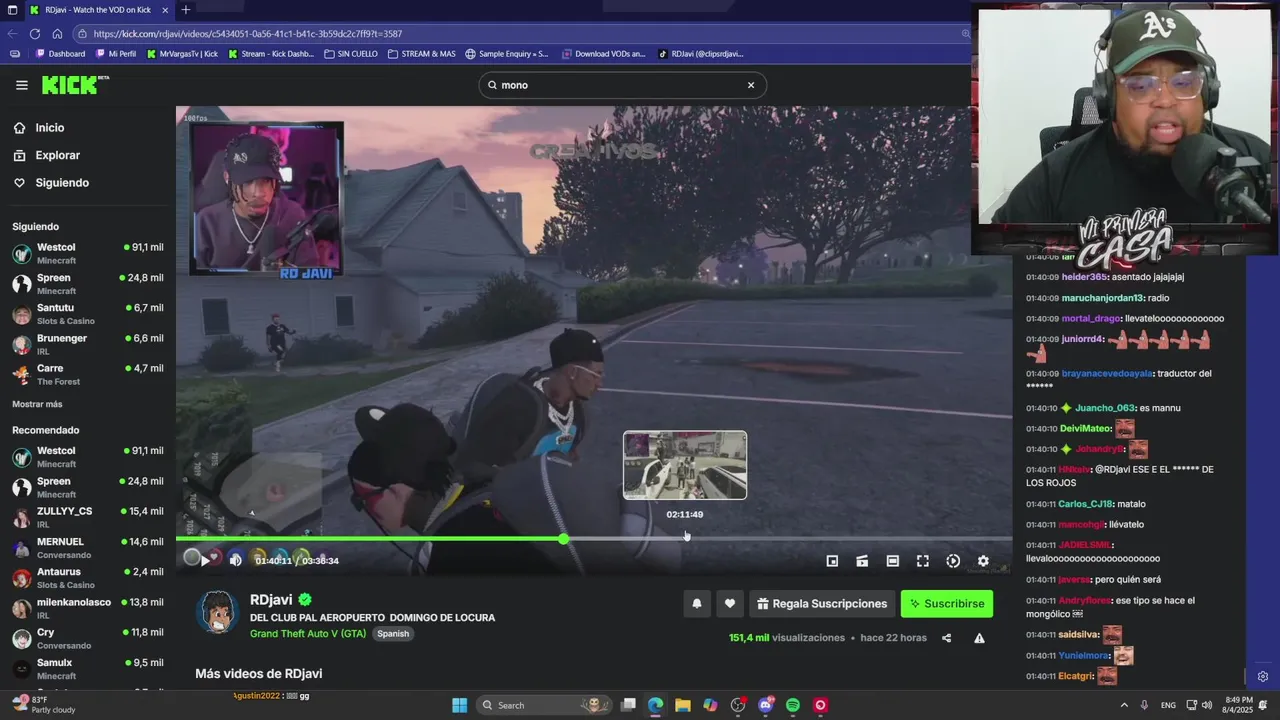Screen dimensions: 1280x720
Task: Open RDjavi profile avatar
Action: (x=217, y=611)
